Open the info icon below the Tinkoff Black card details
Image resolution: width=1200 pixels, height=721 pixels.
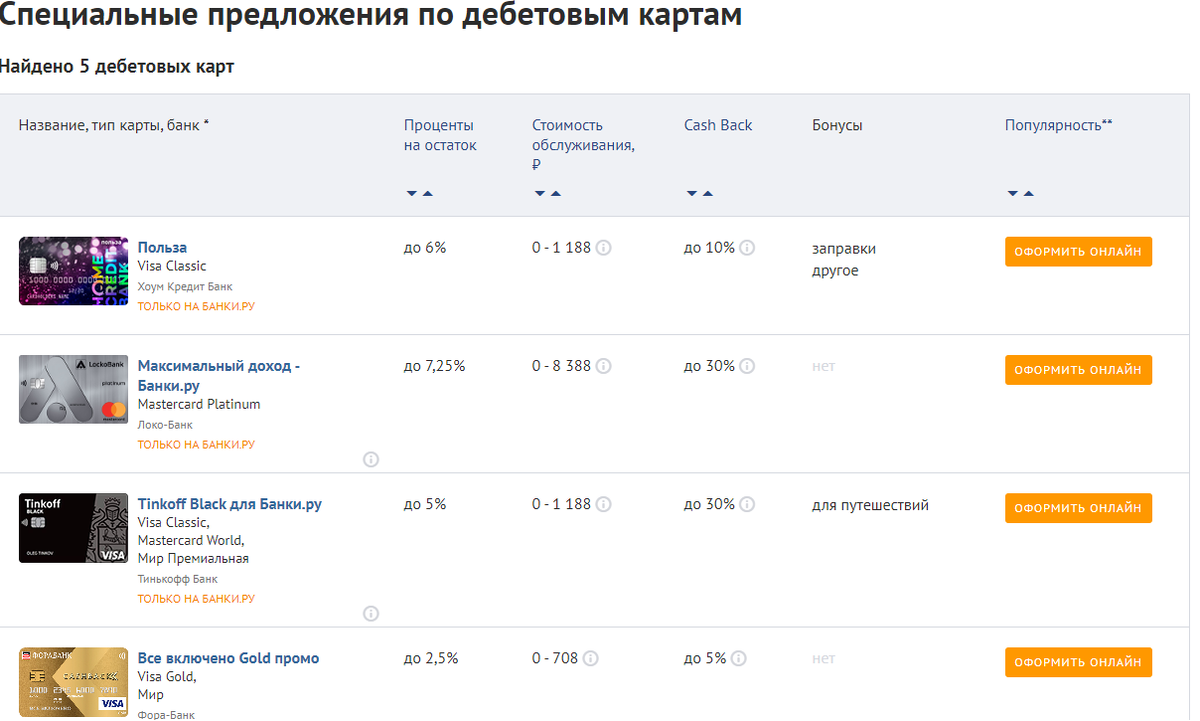click(370, 614)
